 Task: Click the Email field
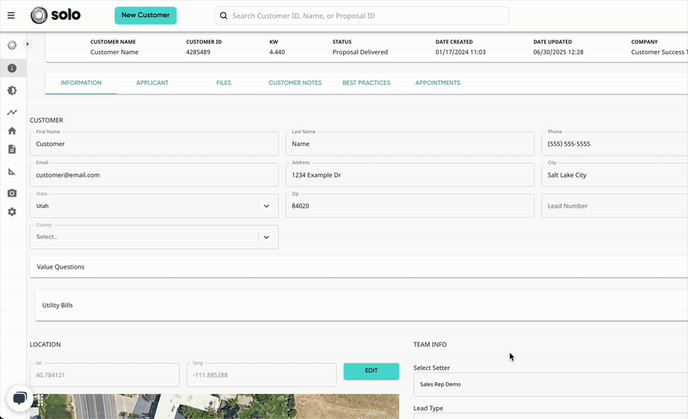[154, 175]
